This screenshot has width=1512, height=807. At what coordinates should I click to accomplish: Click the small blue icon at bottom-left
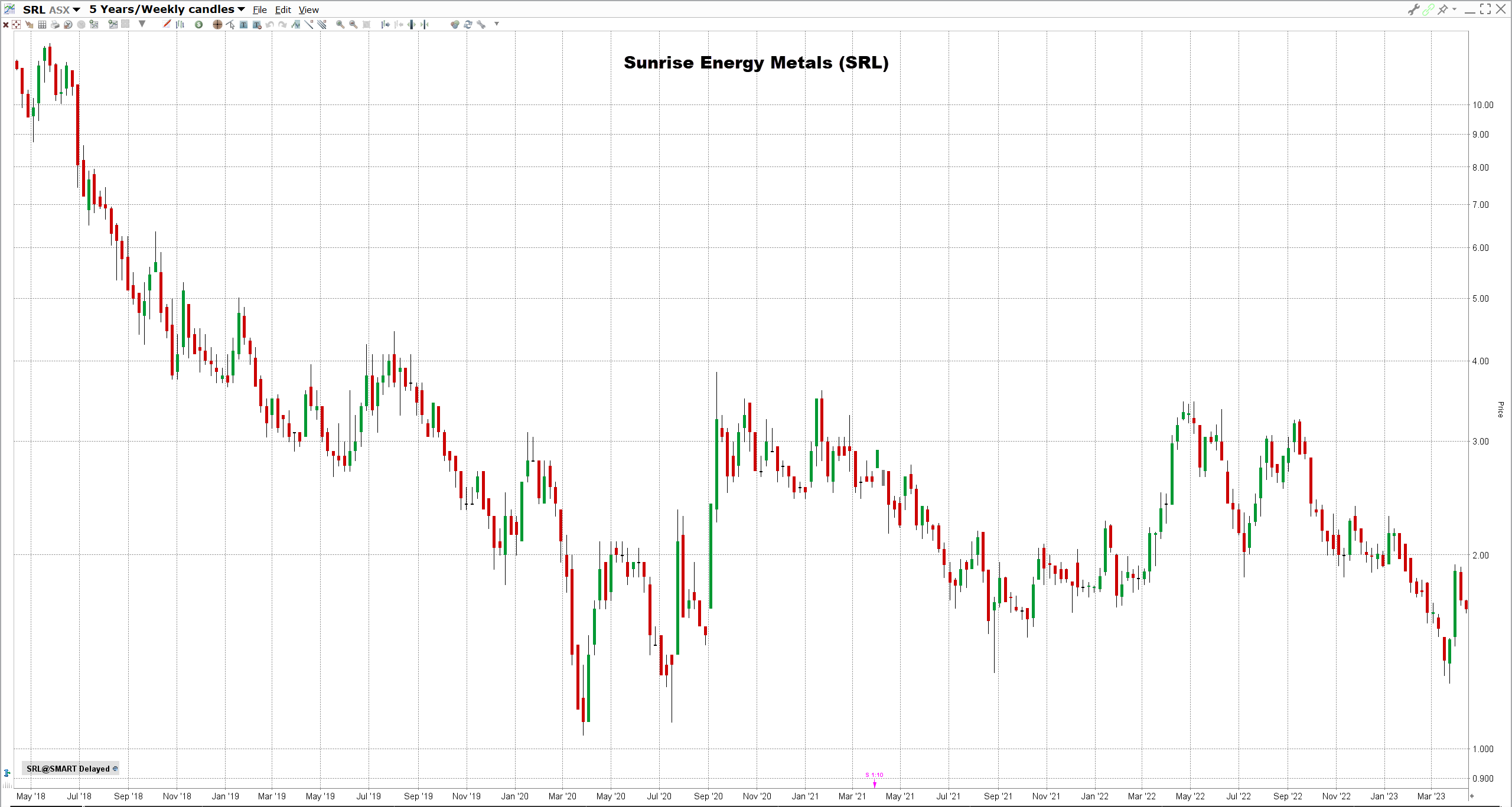[7, 773]
